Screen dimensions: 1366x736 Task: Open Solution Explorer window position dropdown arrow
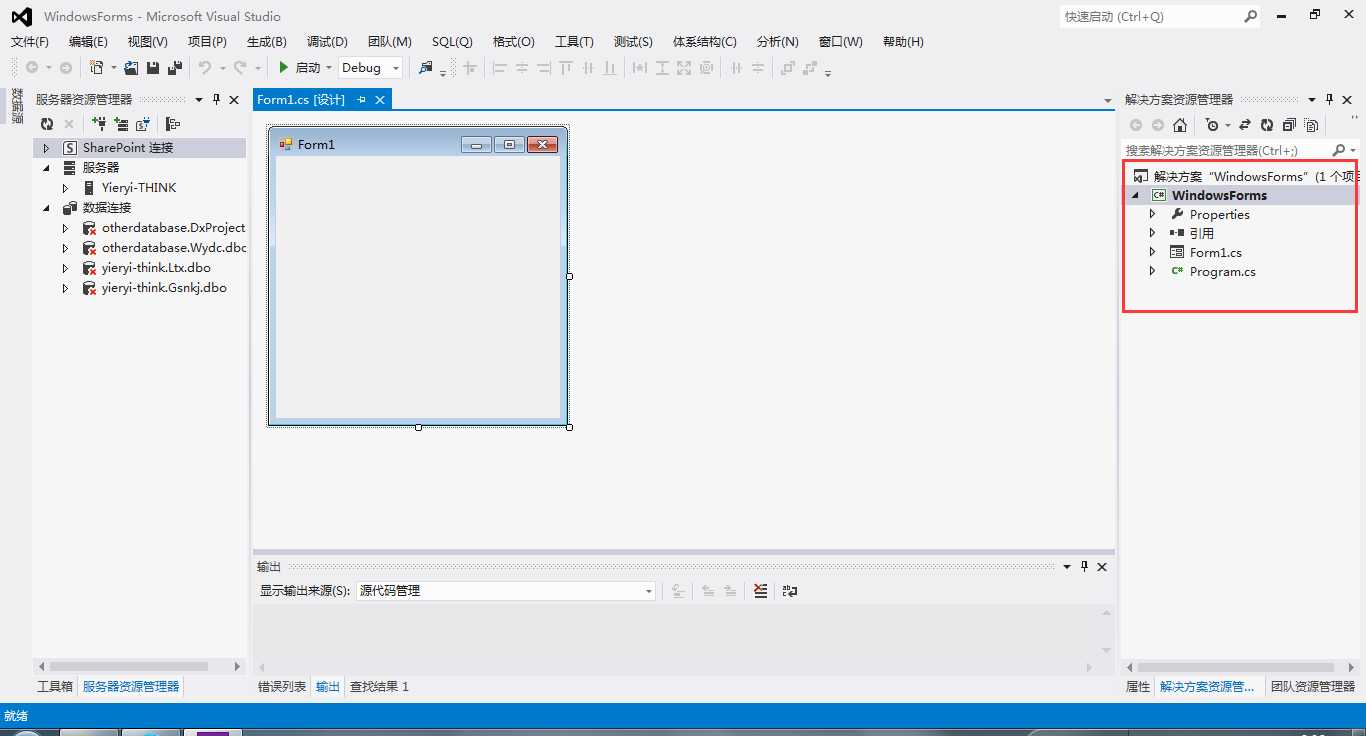click(x=1312, y=100)
